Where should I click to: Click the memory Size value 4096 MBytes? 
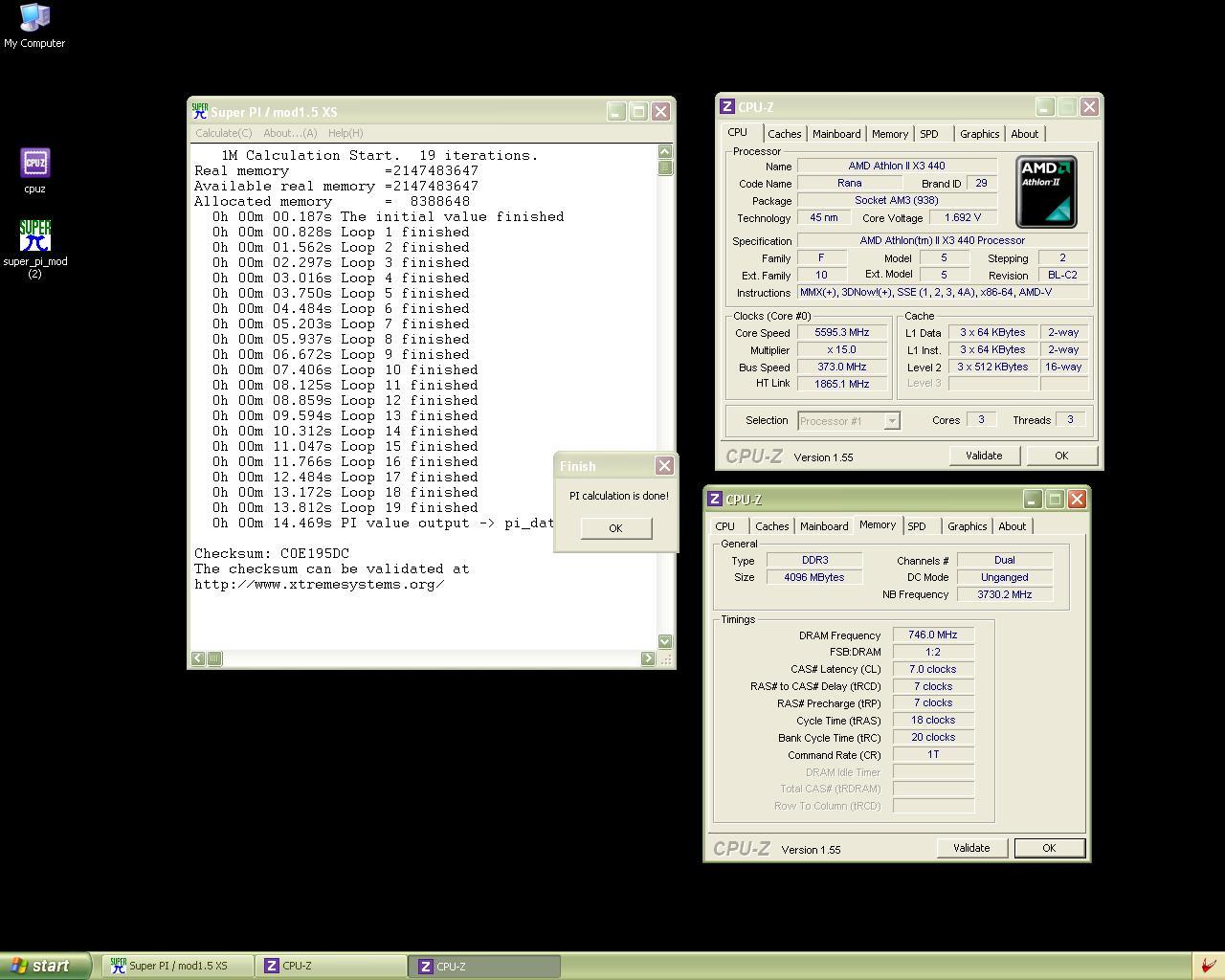coord(814,577)
